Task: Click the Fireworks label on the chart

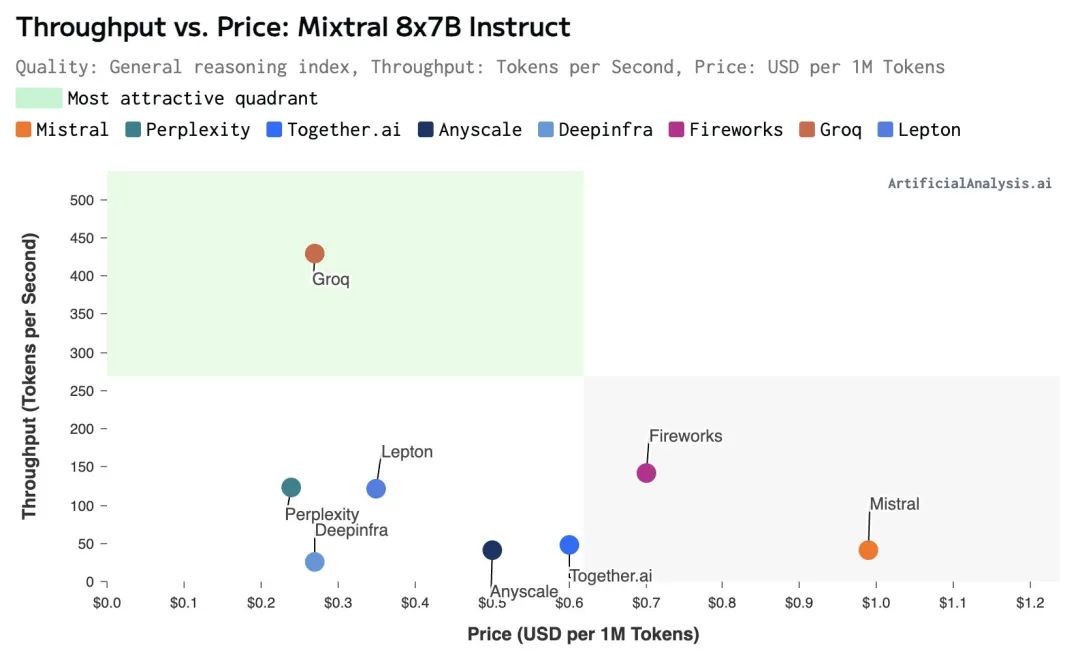Action: (x=685, y=436)
